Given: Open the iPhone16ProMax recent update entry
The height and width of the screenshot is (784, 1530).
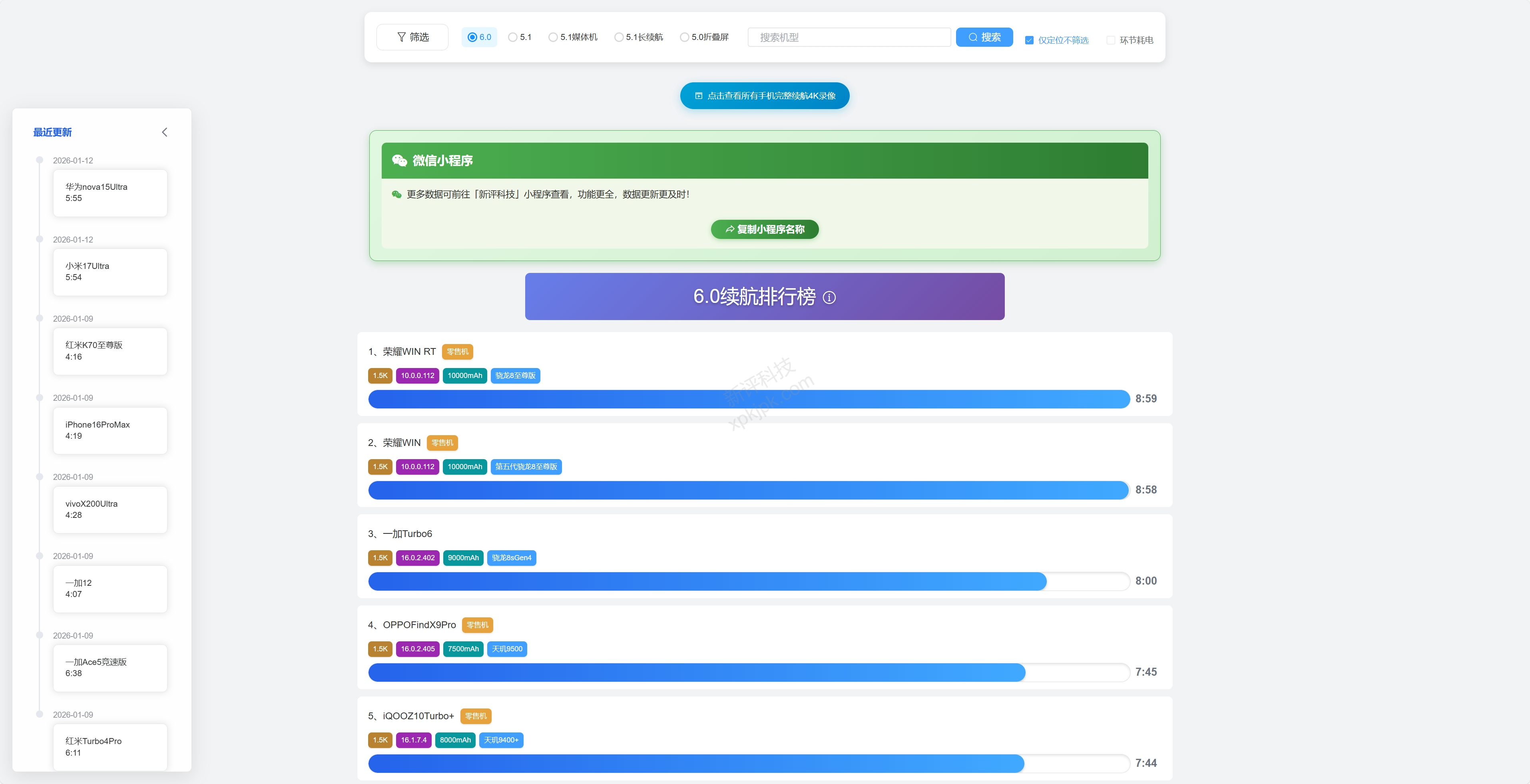Looking at the screenshot, I should click(110, 430).
